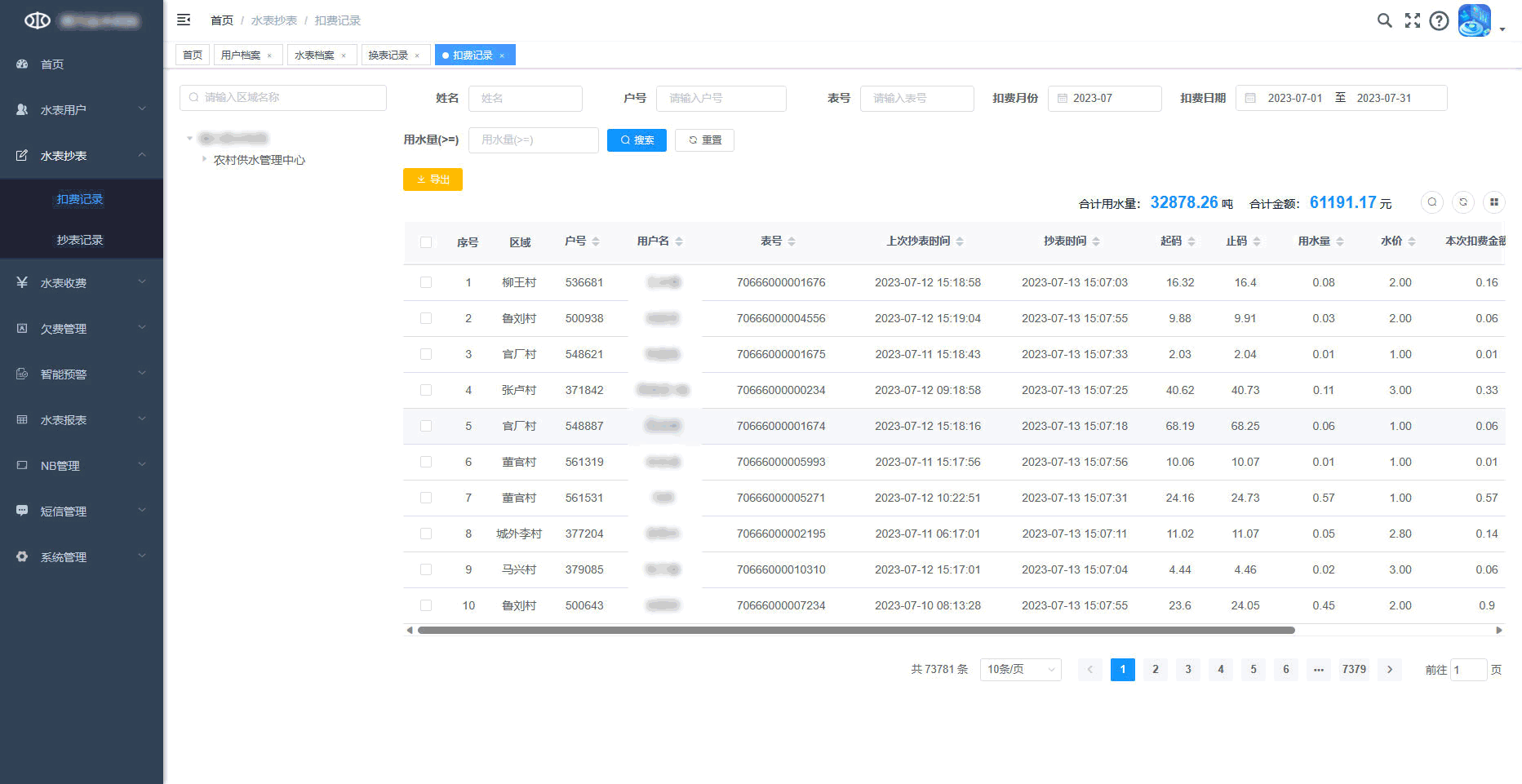Expand the 水表收费 sidebar menu
1522x784 pixels.
point(82,283)
